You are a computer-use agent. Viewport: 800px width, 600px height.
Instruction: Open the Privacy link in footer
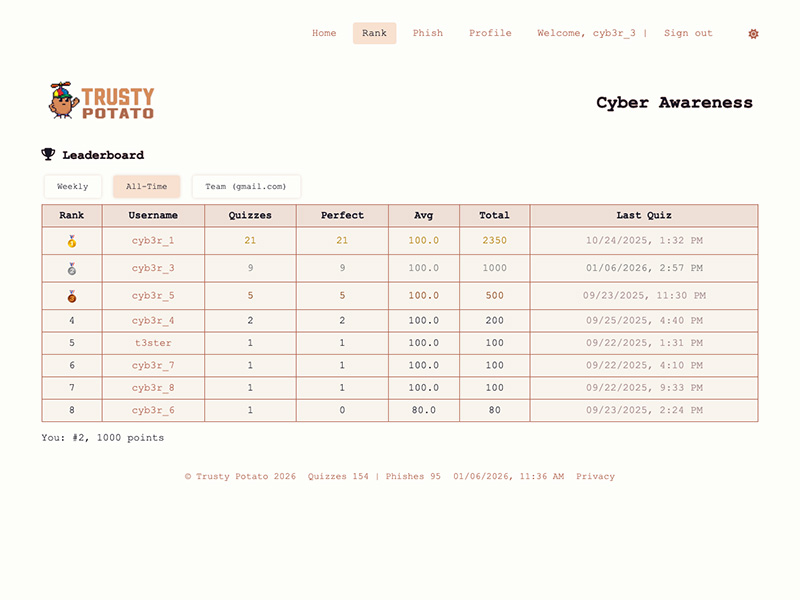595,477
